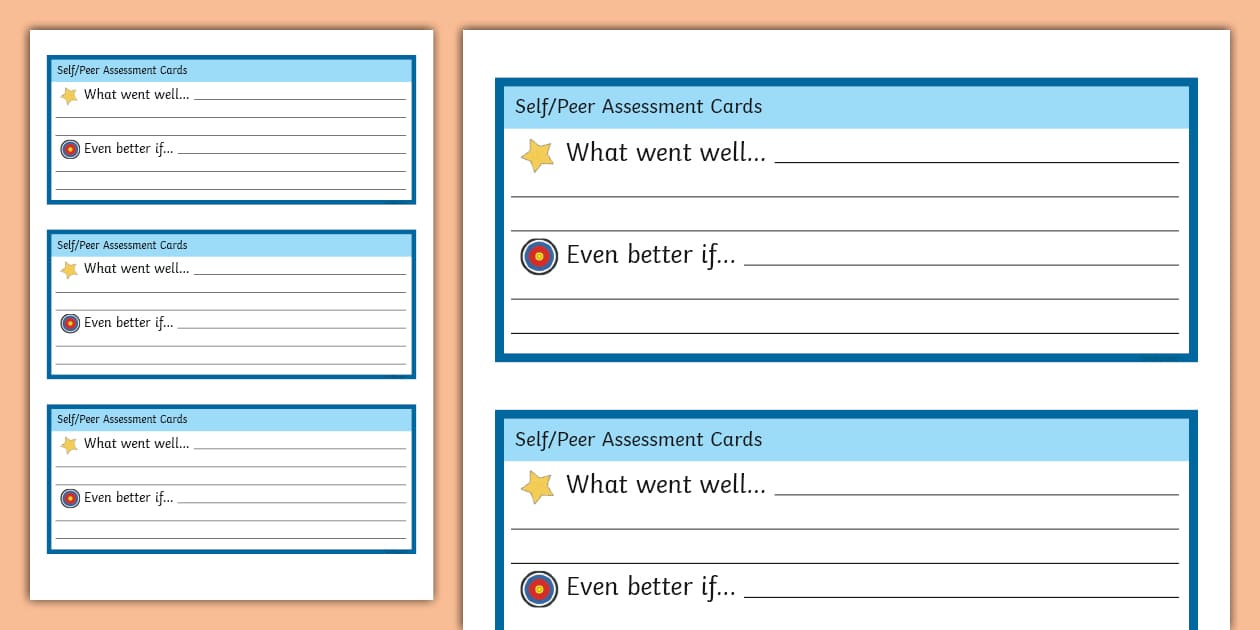This screenshot has width=1260, height=630.
Task: Click the target icon on the small page's top card
Action: click(x=70, y=149)
